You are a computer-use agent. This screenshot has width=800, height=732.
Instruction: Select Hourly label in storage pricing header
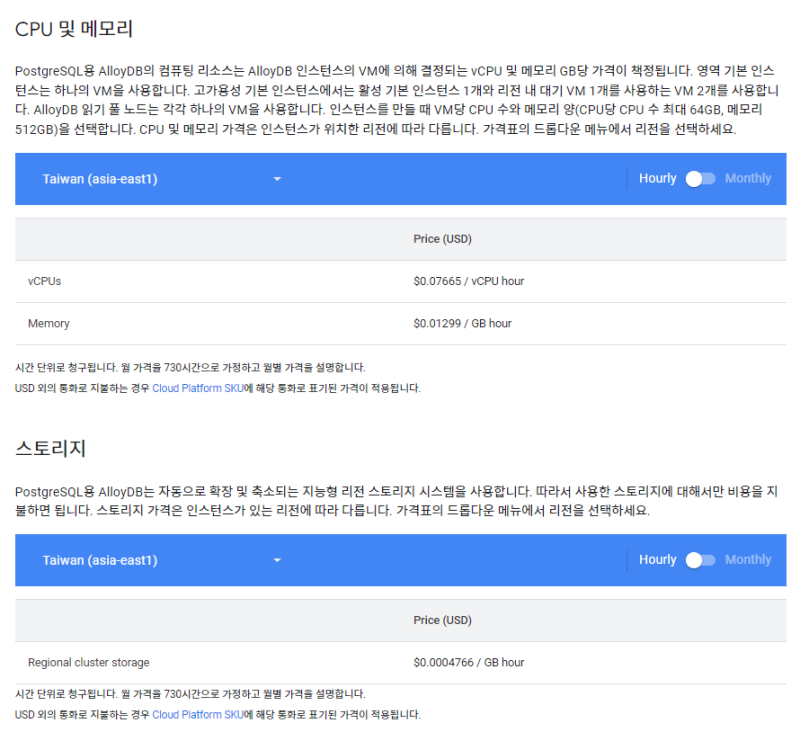click(x=658, y=560)
